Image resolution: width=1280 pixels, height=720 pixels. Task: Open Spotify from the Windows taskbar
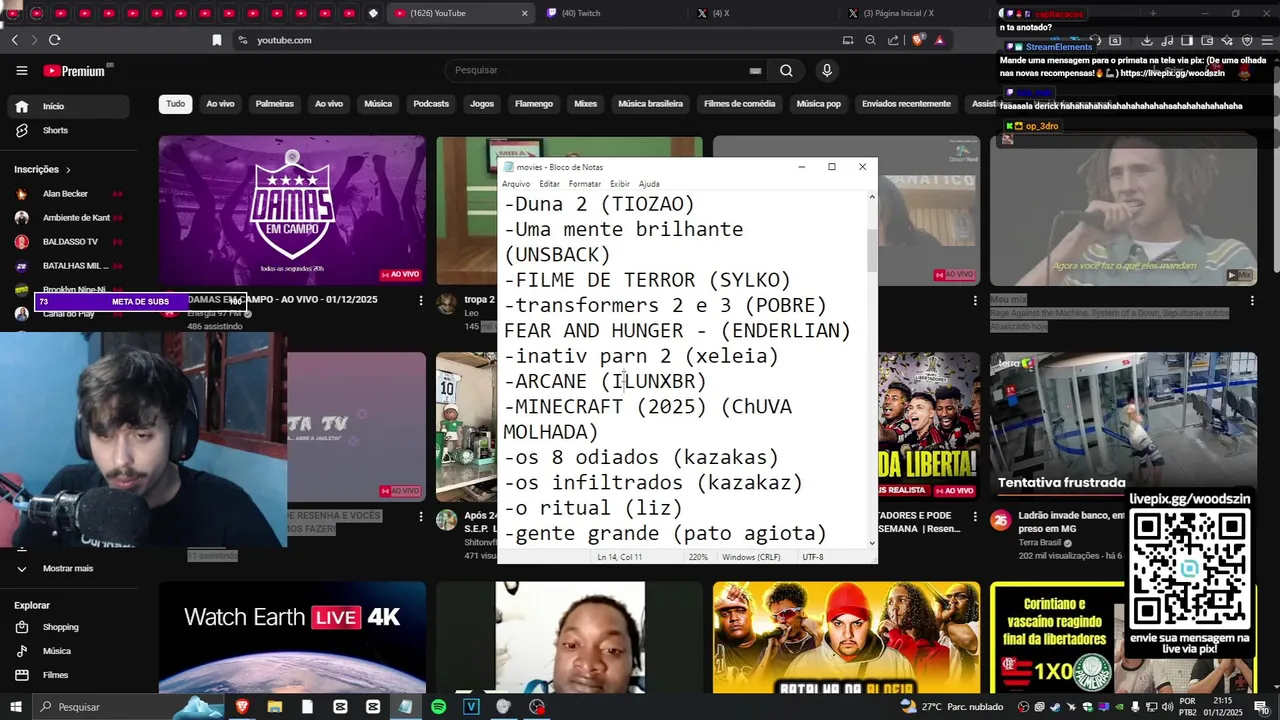click(x=438, y=707)
